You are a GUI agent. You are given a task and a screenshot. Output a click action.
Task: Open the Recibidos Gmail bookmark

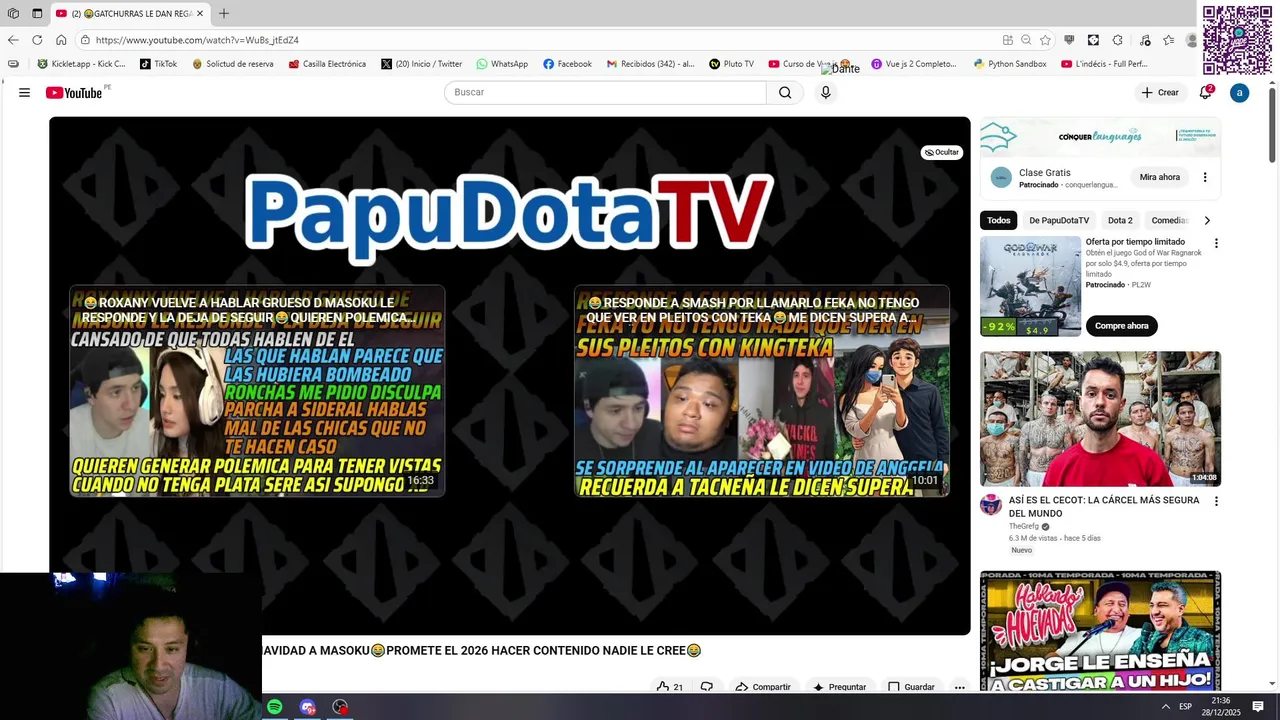click(650, 64)
